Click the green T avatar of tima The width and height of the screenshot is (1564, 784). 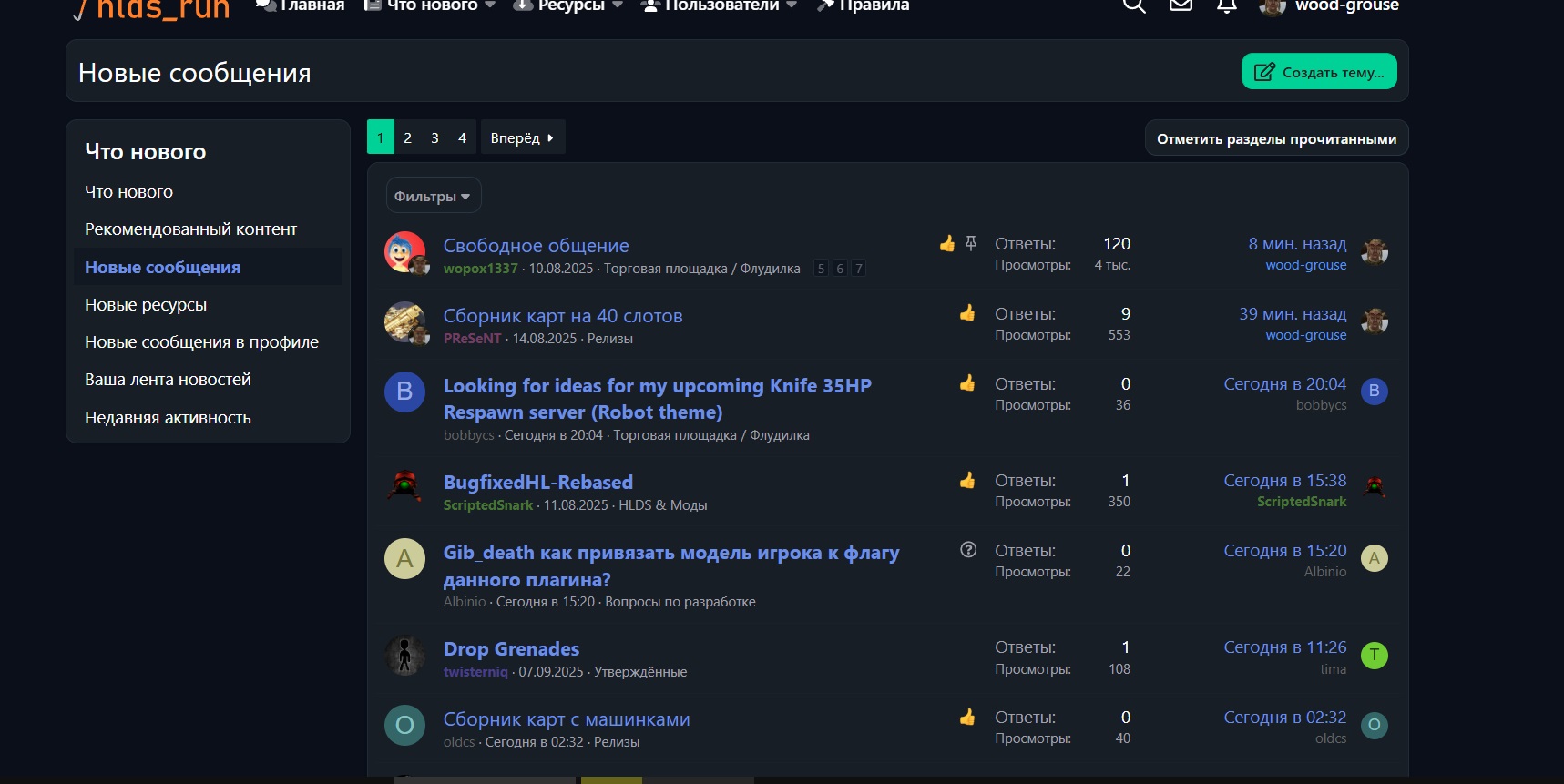1374,656
